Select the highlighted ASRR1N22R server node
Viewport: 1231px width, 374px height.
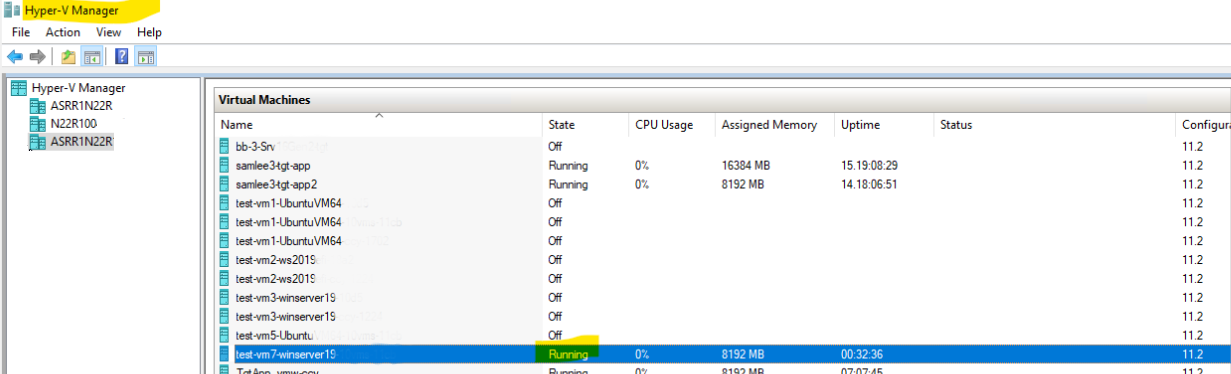coord(82,142)
